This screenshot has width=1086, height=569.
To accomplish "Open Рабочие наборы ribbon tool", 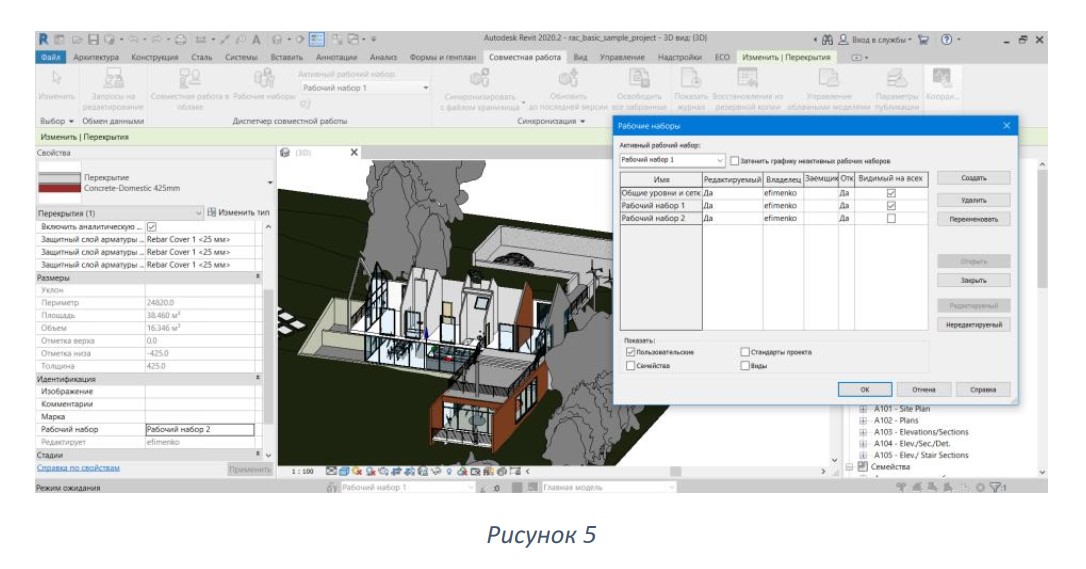I will 264,78.
